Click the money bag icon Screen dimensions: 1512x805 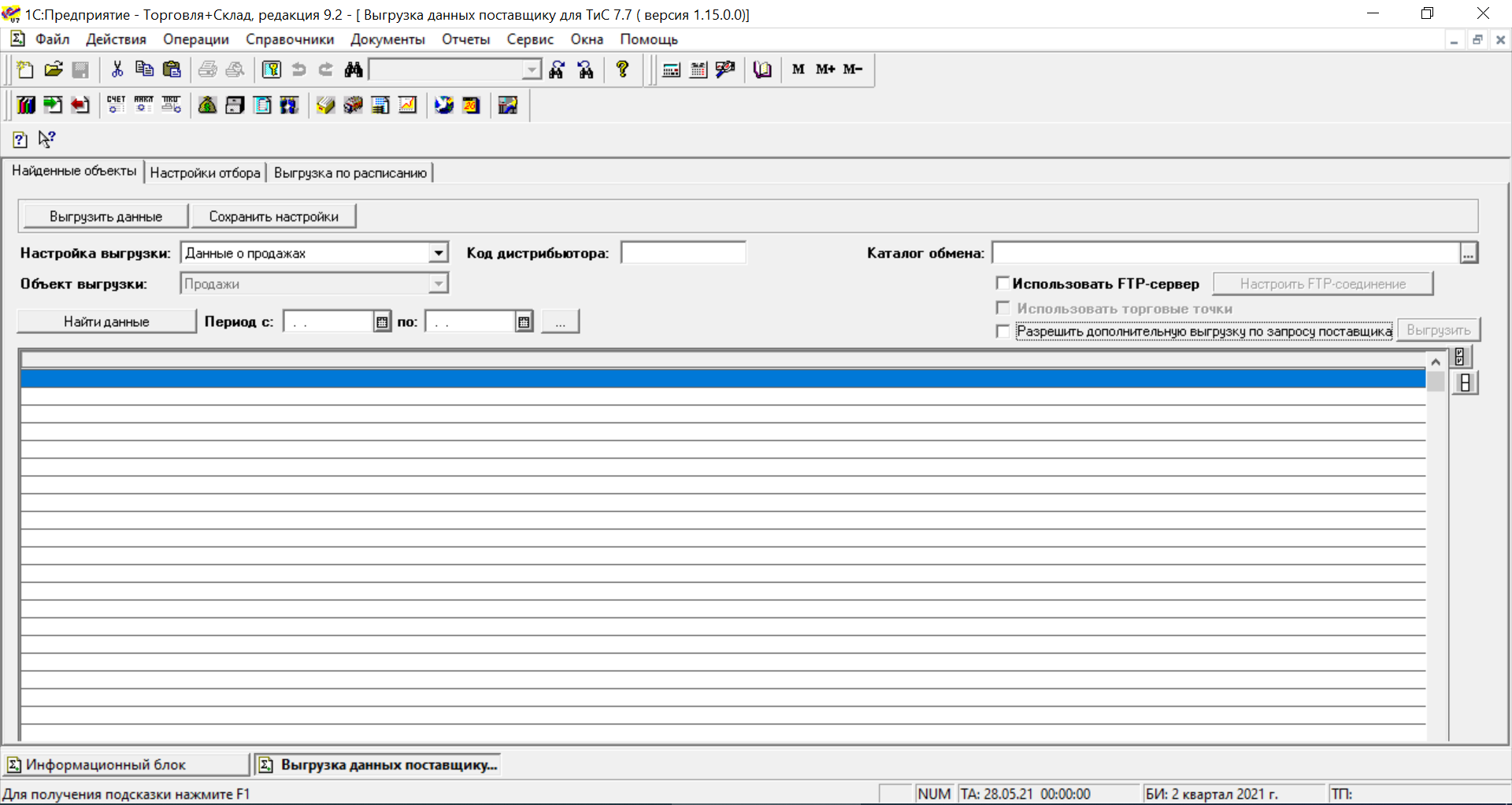tap(207, 105)
